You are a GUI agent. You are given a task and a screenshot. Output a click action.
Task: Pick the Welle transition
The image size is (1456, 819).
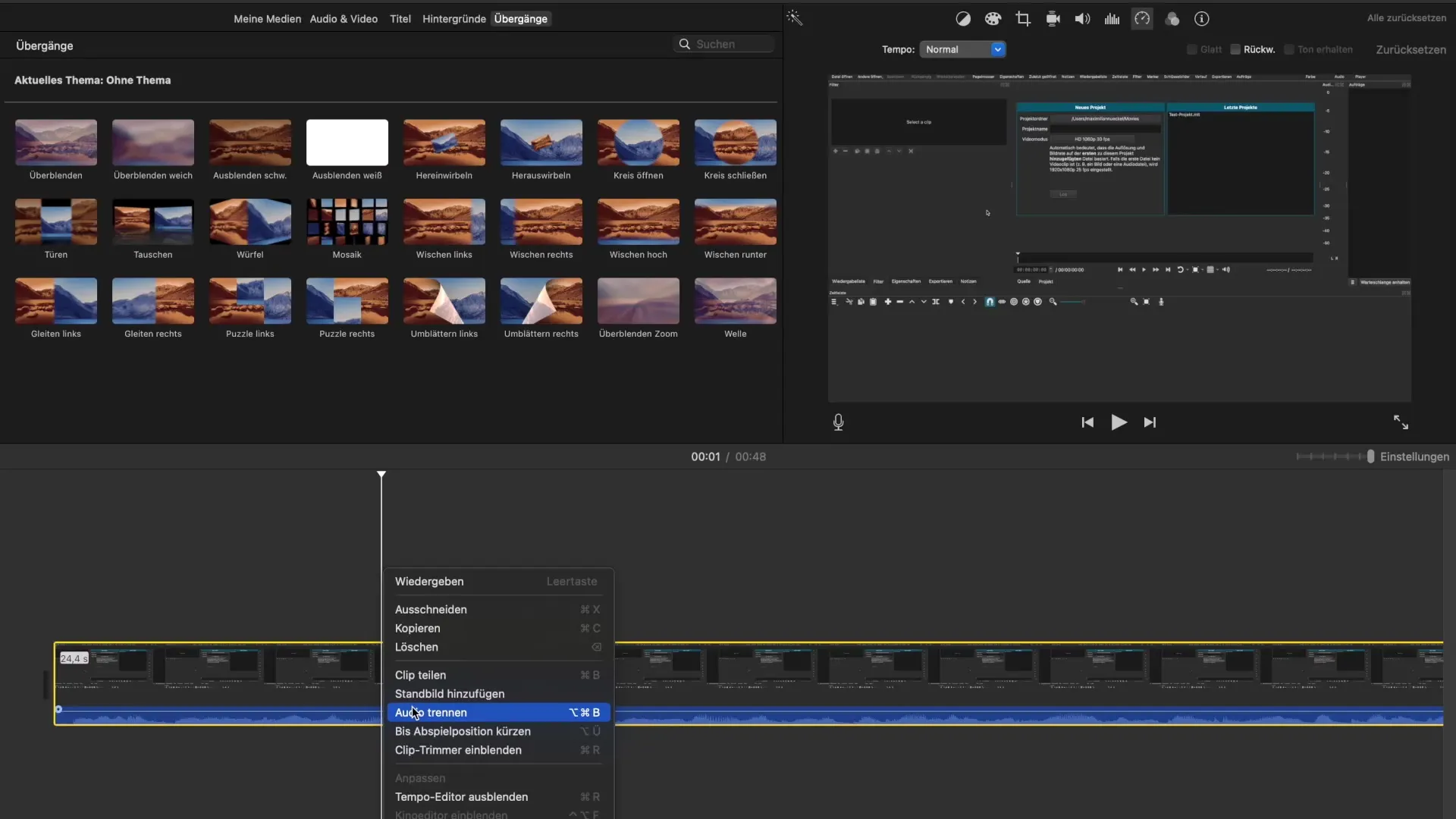click(x=736, y=300)
